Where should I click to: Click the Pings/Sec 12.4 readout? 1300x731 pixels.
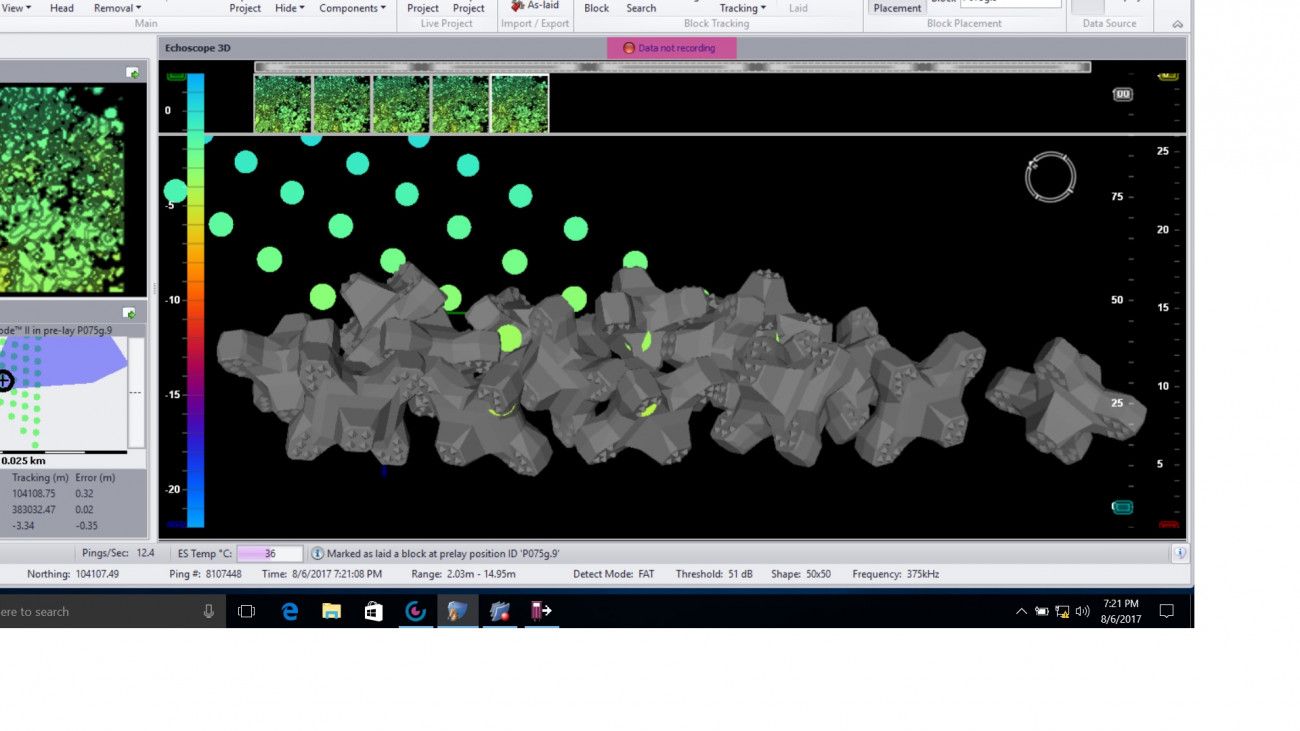118,553
